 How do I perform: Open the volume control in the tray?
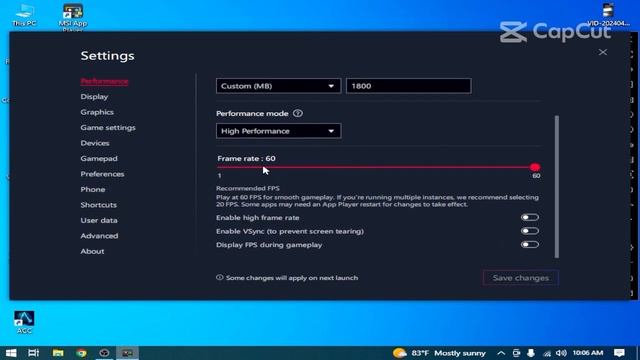click(x=561, y=353)
